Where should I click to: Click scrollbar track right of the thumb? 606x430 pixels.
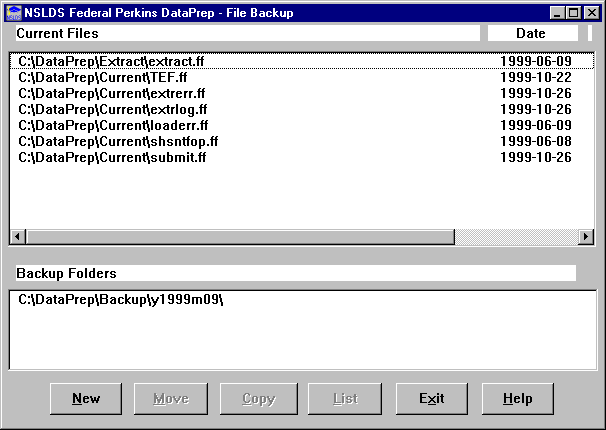click(x=516, y=236)
